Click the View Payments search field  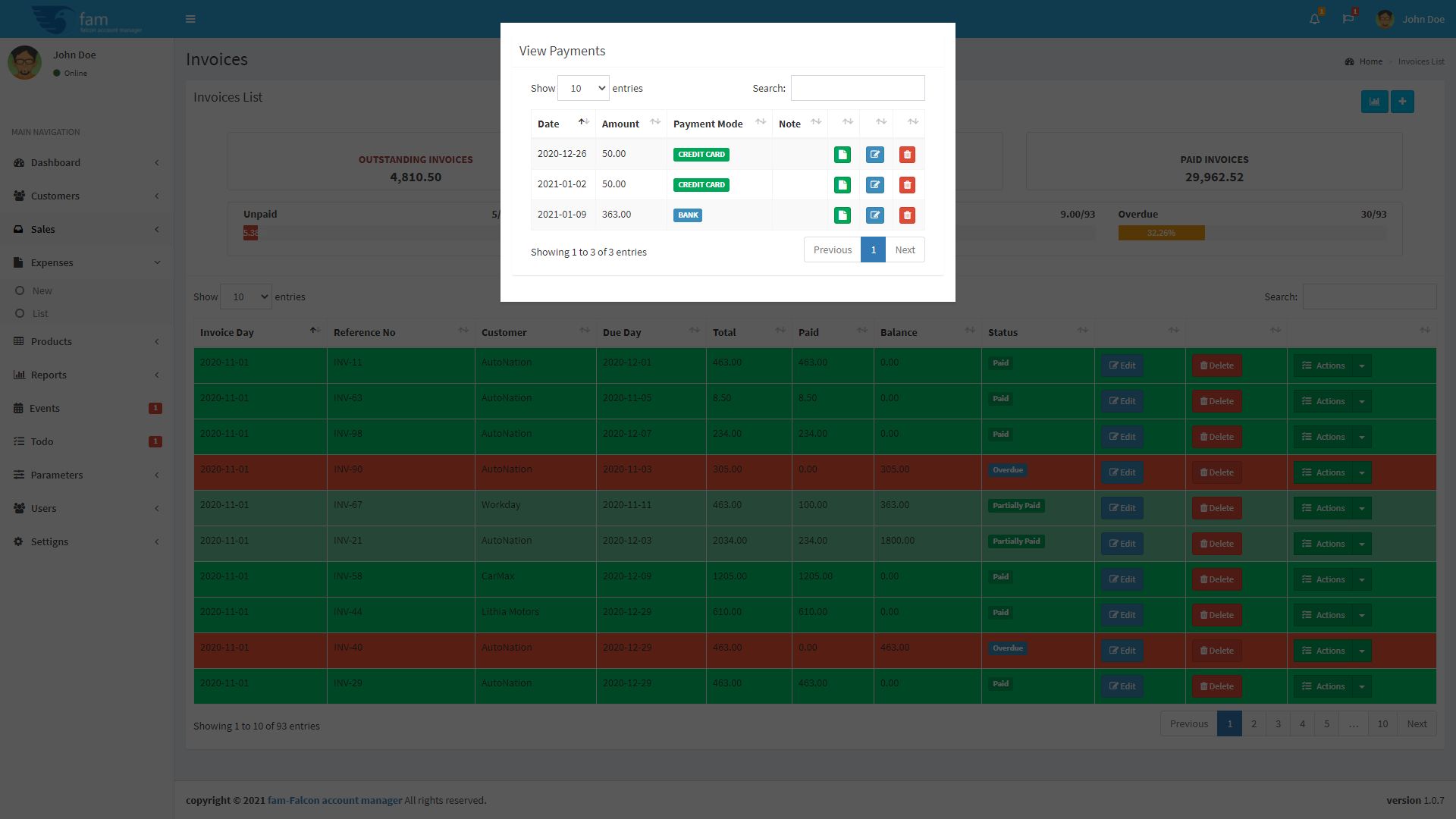[x=857, y=89]
